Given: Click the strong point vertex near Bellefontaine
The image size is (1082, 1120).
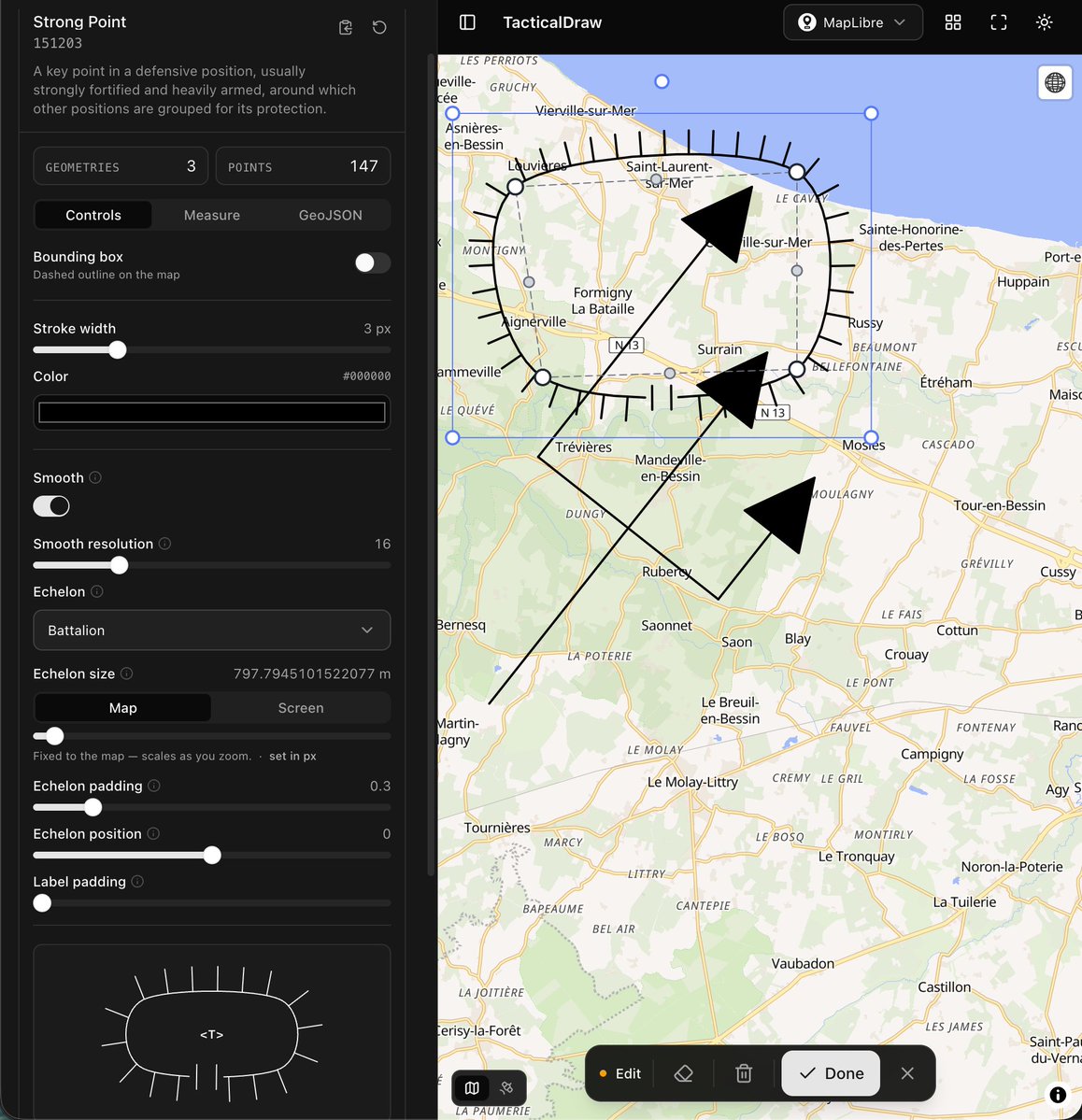Looking at the screenshot, I should [797, 369].
